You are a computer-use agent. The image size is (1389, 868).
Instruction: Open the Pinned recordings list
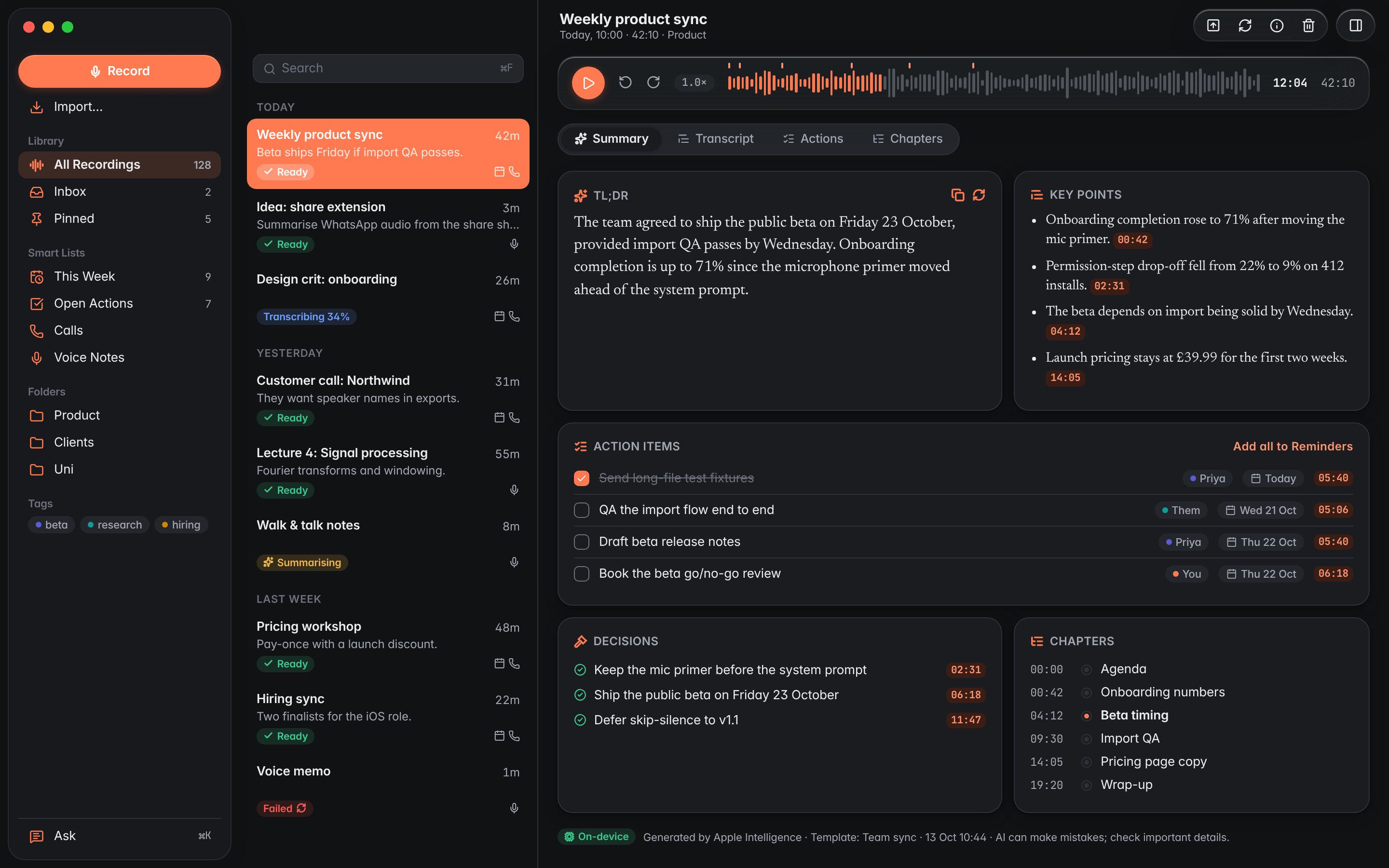click(x=120, y=219)
